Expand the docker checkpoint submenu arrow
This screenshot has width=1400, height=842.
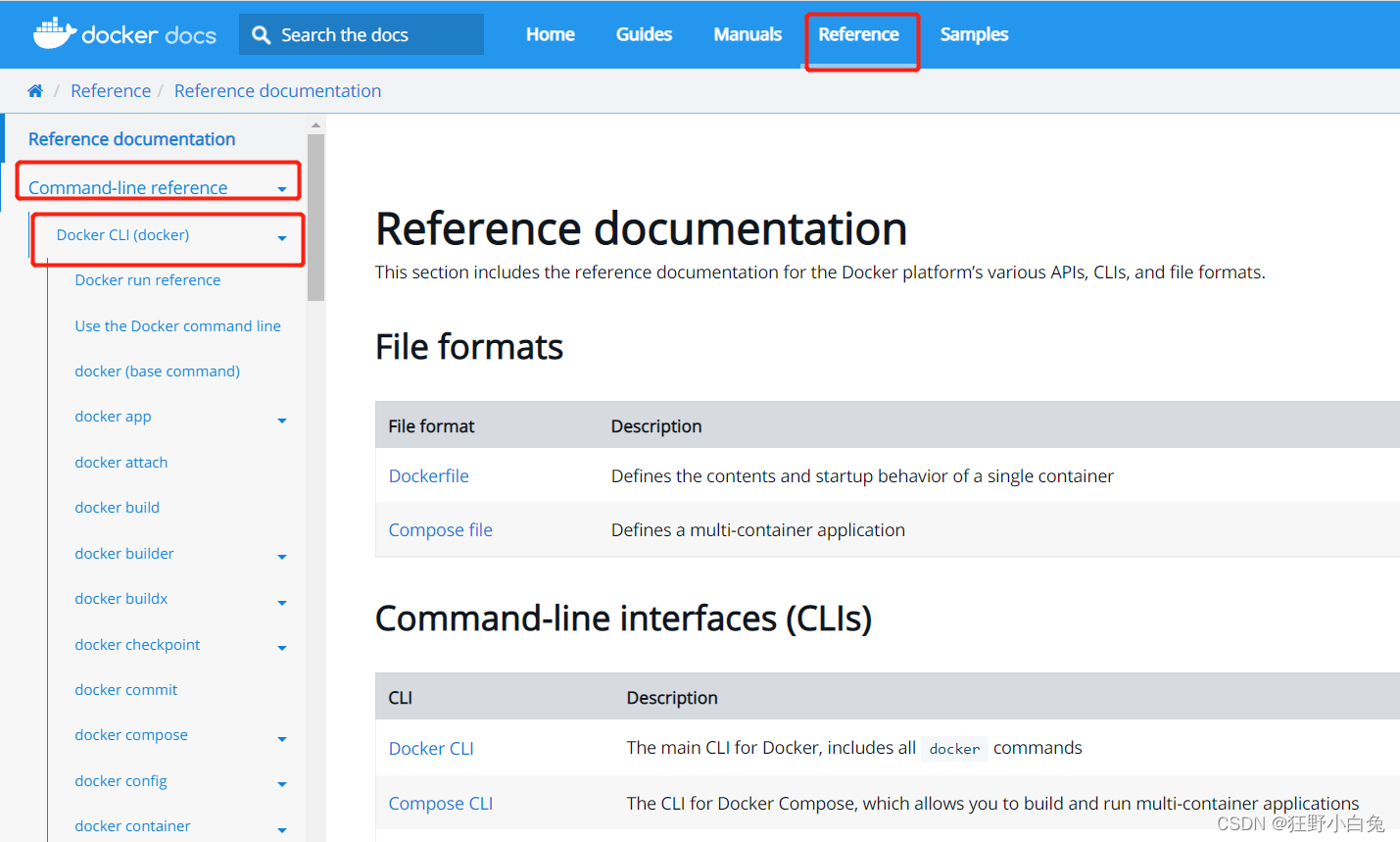(282, 648)
